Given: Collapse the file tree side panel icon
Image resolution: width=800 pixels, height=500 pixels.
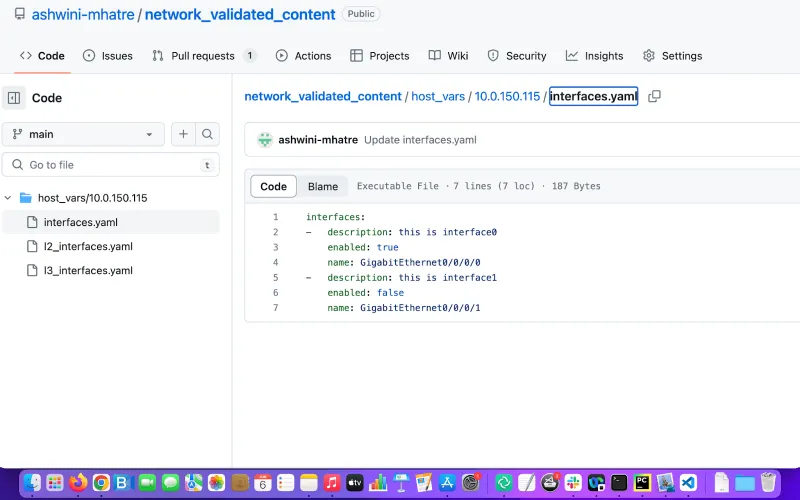Looking at the screenshot, I should pos(14,98).
